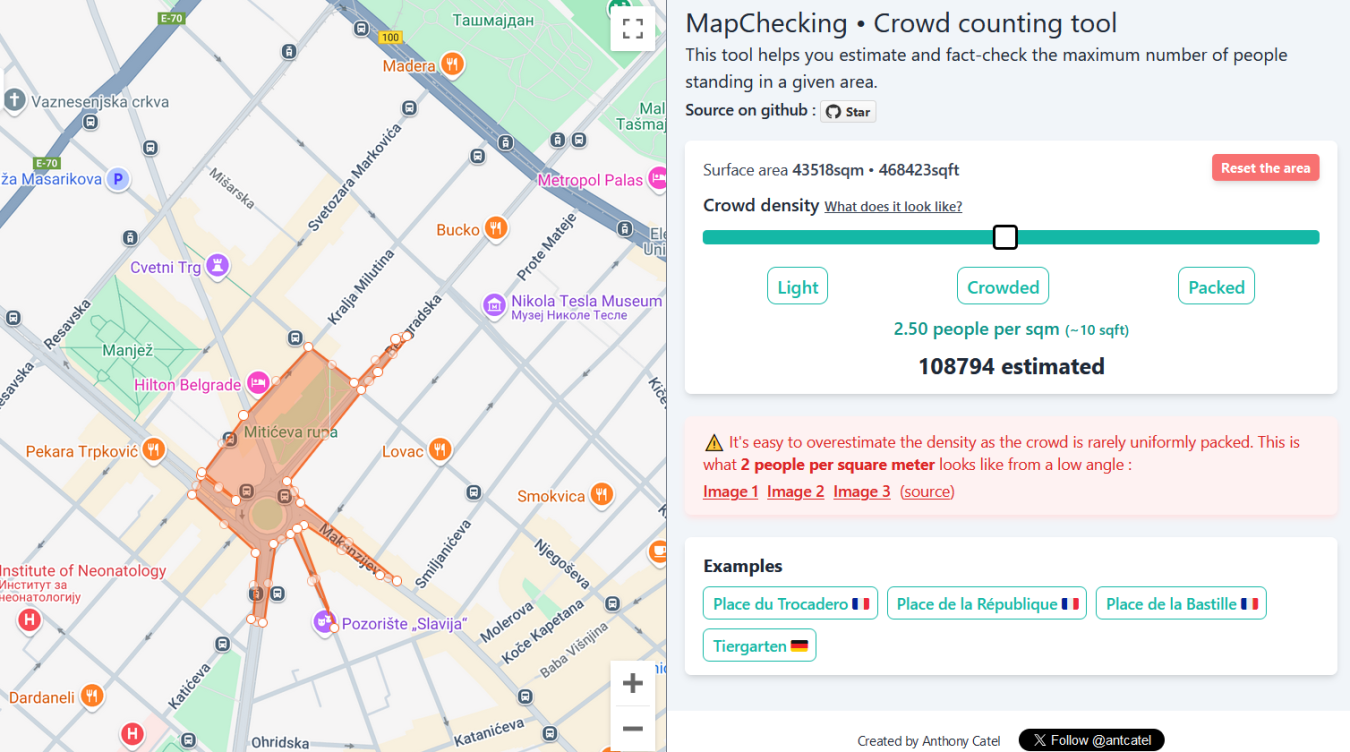The image size is (1350, 752).
Task: Reset the area
Action: (x=1265, y=168)
